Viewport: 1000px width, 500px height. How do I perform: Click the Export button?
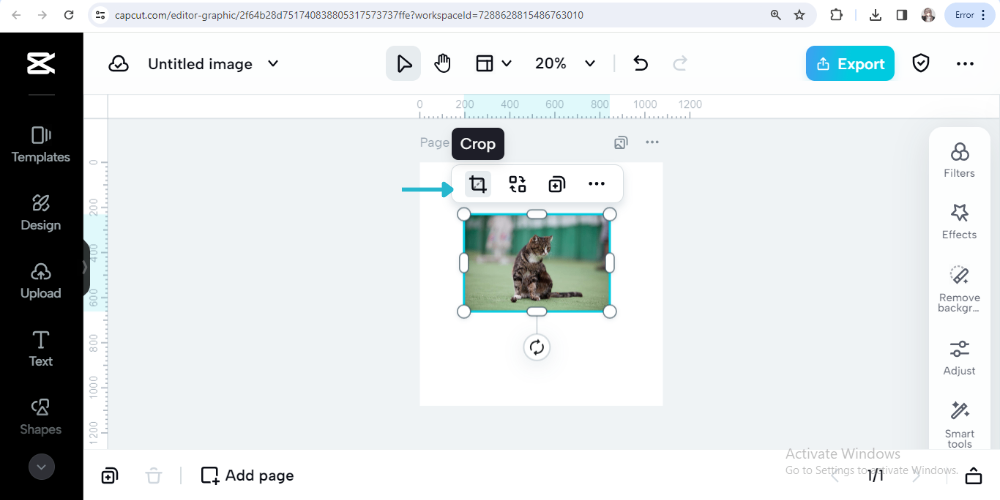[850, 63]
